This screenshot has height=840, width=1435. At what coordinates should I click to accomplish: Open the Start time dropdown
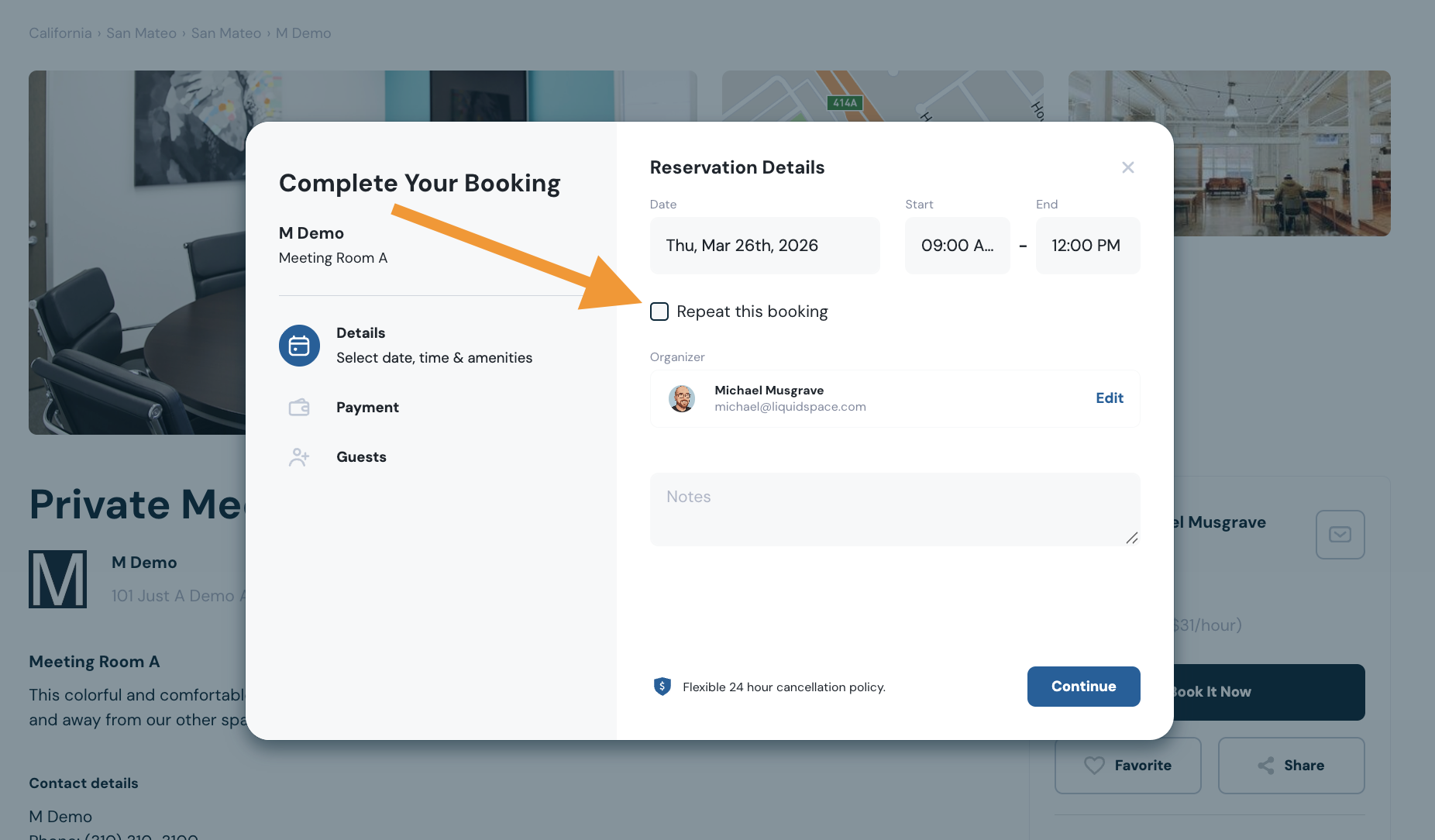point(958,246)
